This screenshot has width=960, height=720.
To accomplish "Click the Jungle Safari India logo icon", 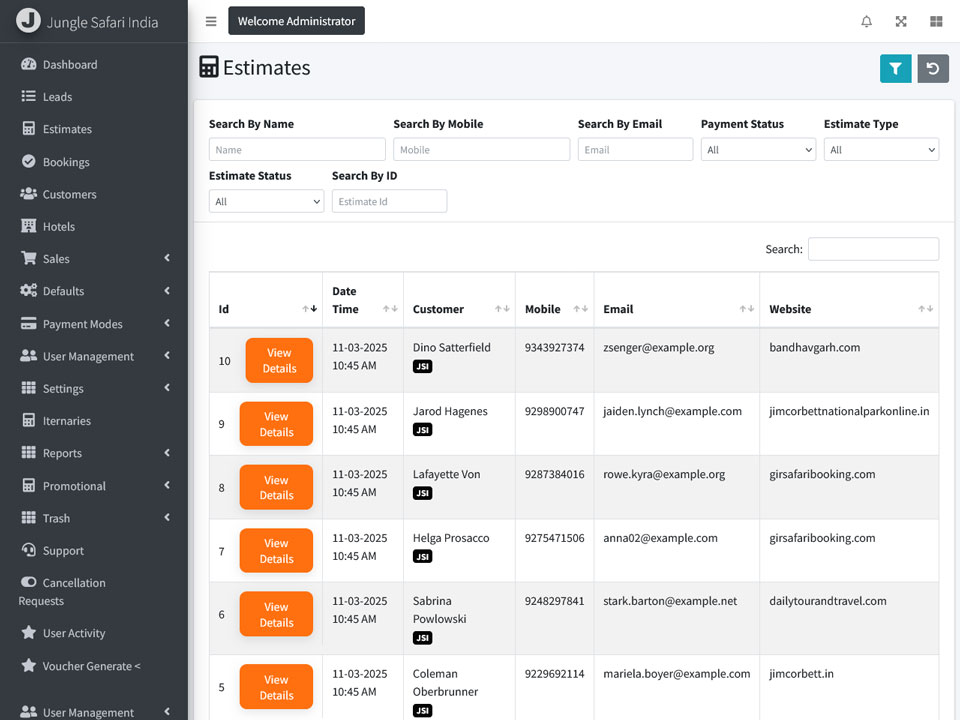I will pos(28,20).
